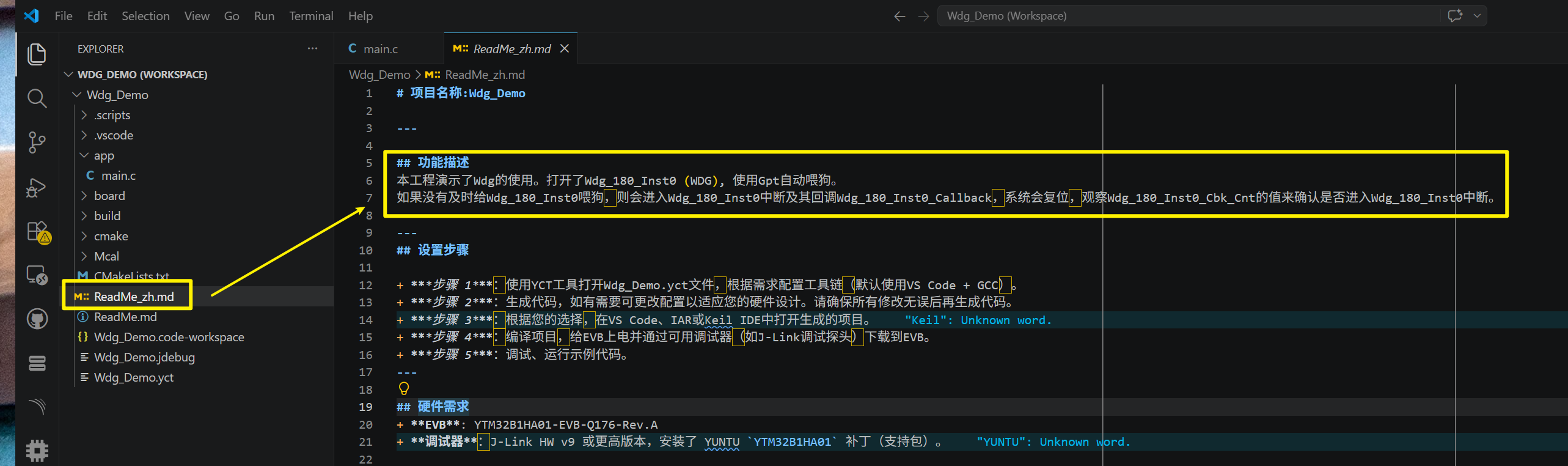Open the View menu
Image resolution: width=1568 pixels, height=466 pixels.
197,16
